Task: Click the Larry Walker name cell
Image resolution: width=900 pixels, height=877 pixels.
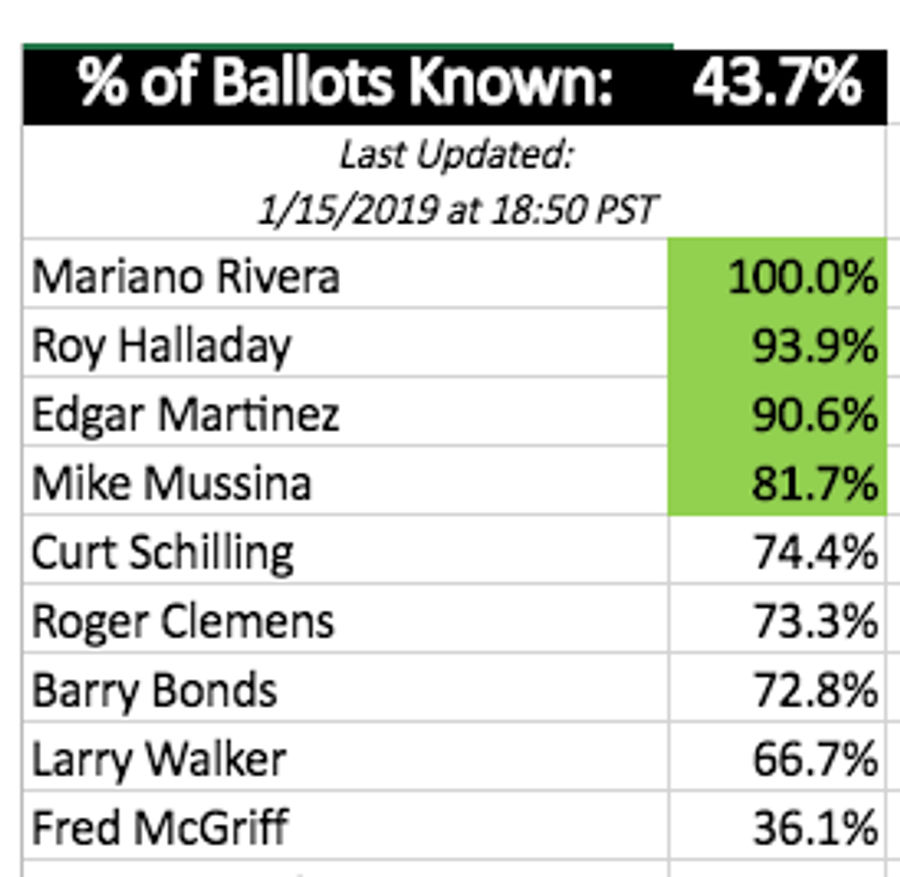Action: click(346, 756)
